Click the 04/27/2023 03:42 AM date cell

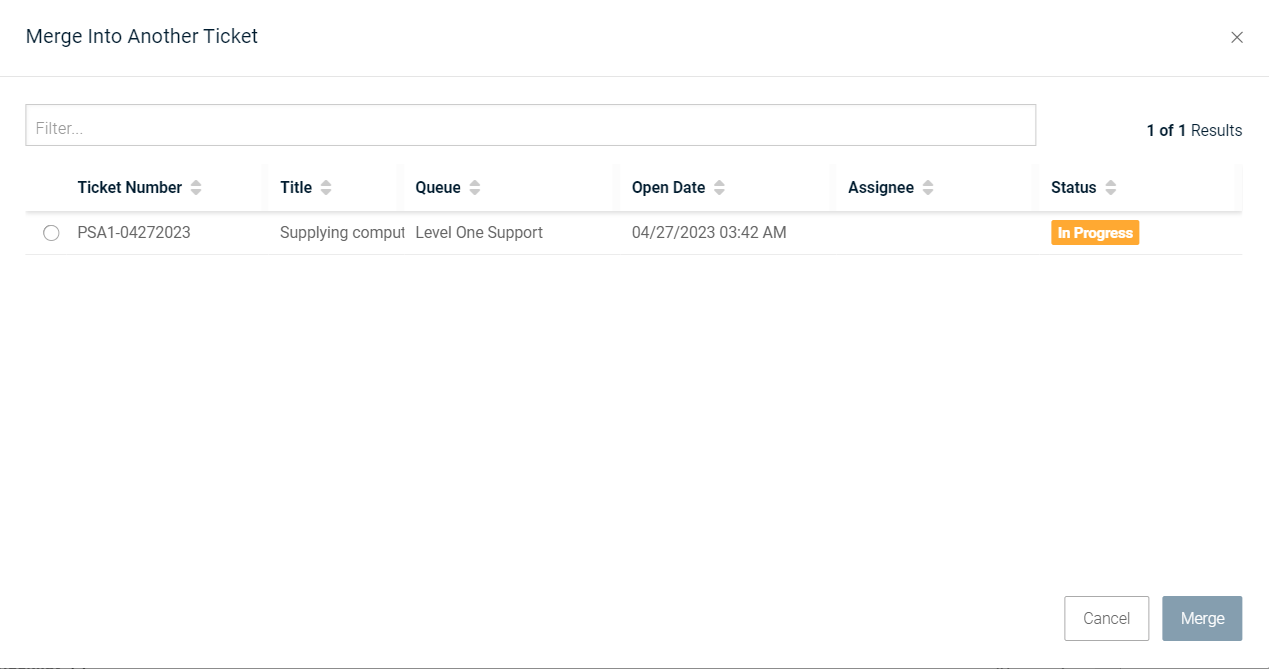(x=709, y=233)
